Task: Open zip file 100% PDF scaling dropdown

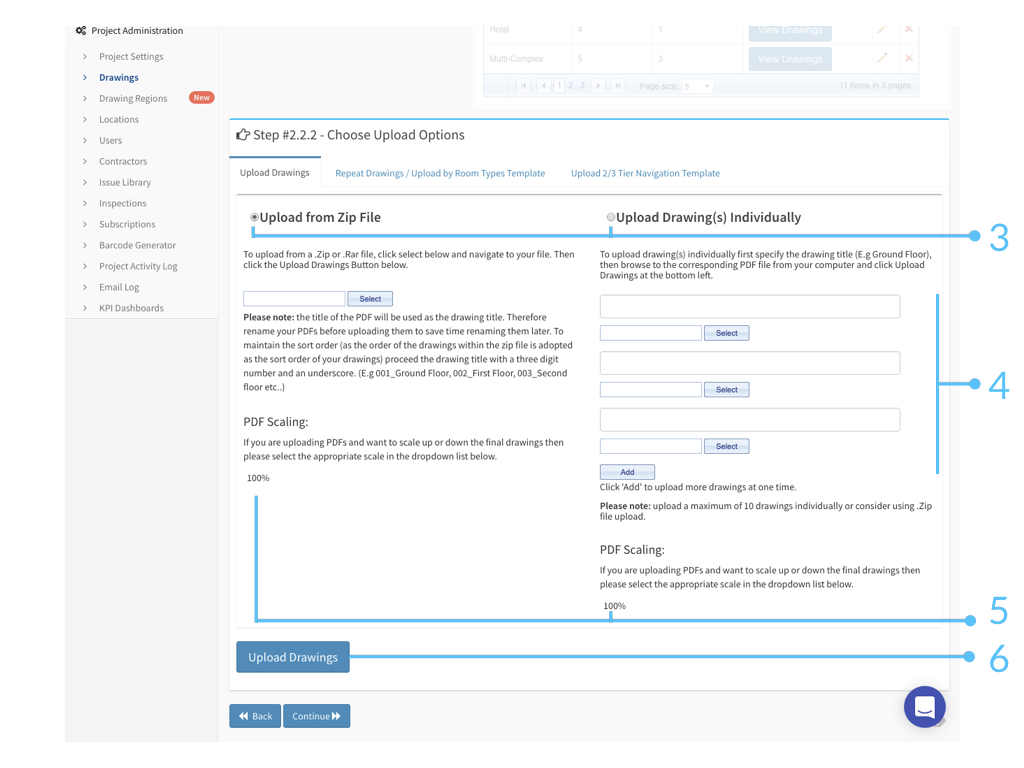Action: tap(258, 478)
